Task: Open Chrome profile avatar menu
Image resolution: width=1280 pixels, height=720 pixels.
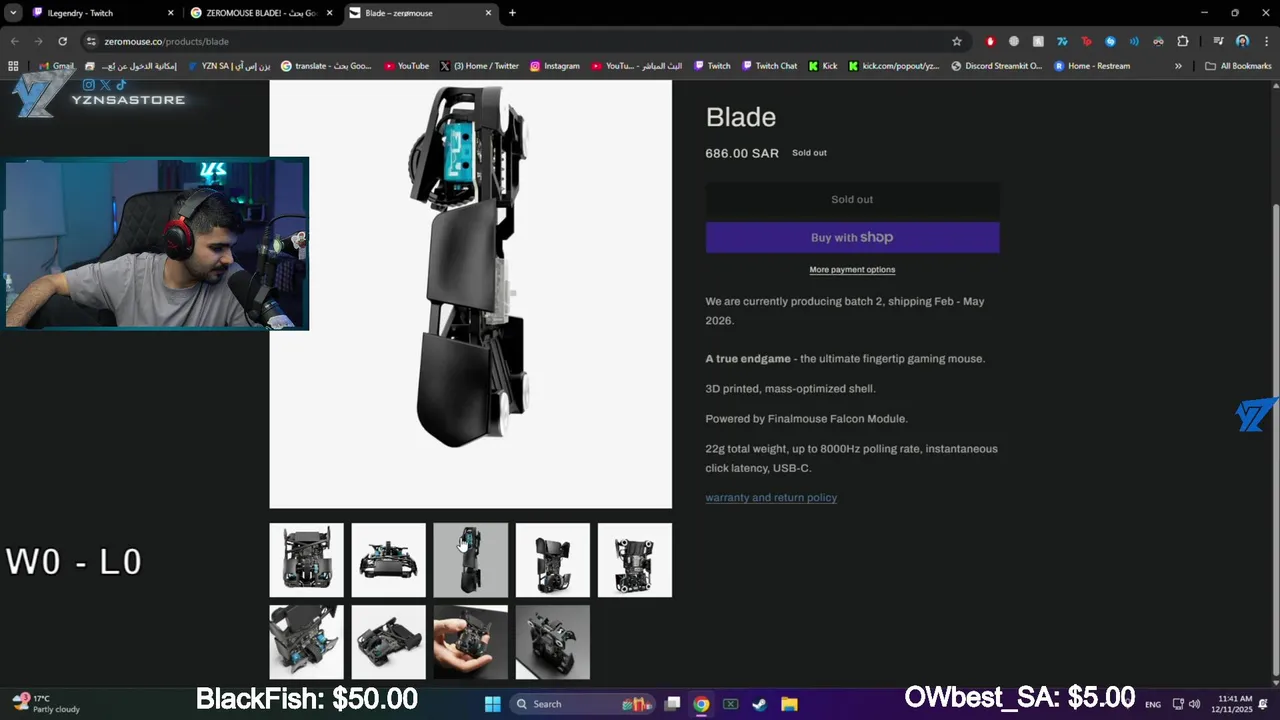Action: (x=1242, y=41)
